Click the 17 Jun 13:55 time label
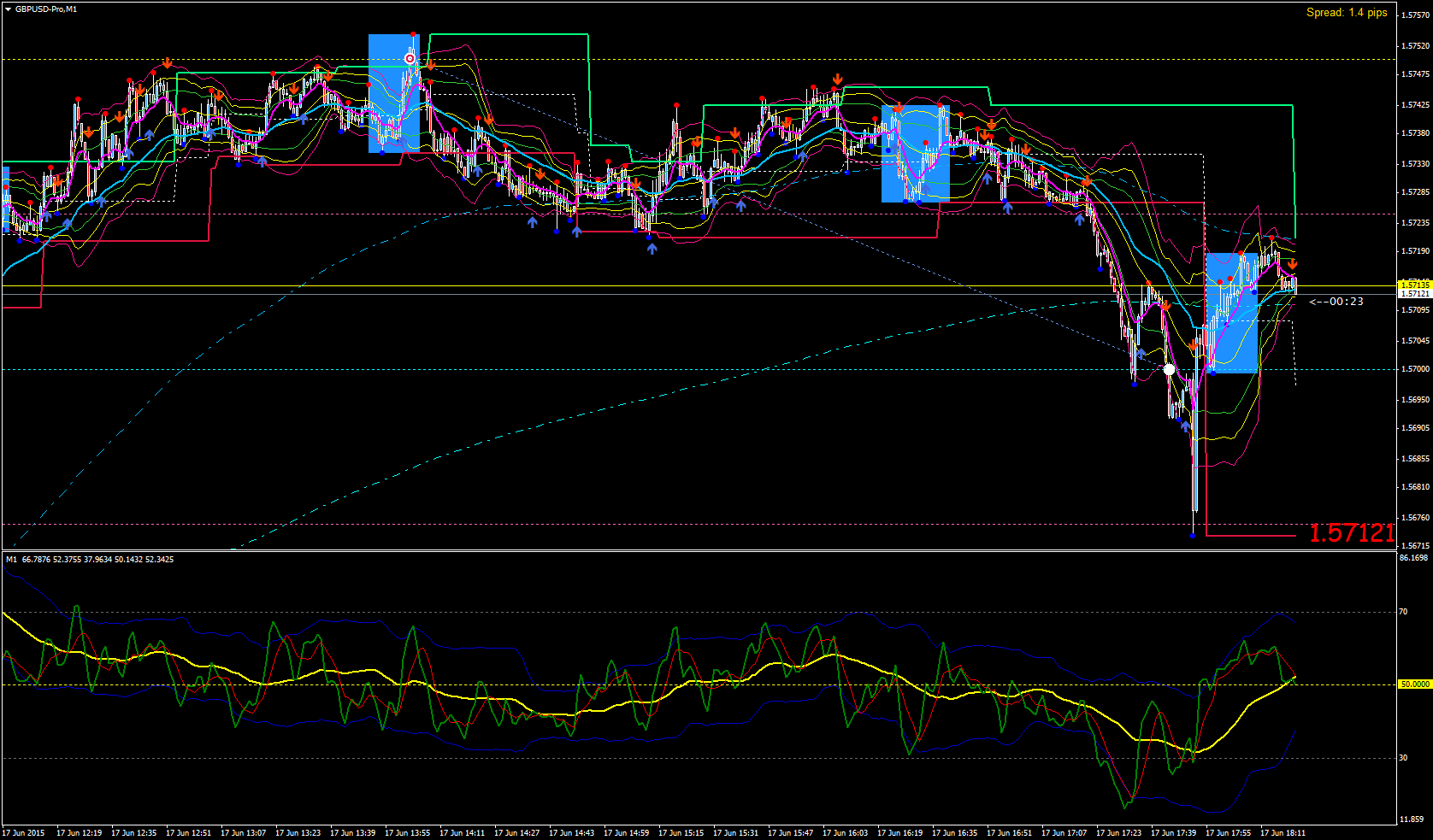1433x840 pixels. click(408, 832)
